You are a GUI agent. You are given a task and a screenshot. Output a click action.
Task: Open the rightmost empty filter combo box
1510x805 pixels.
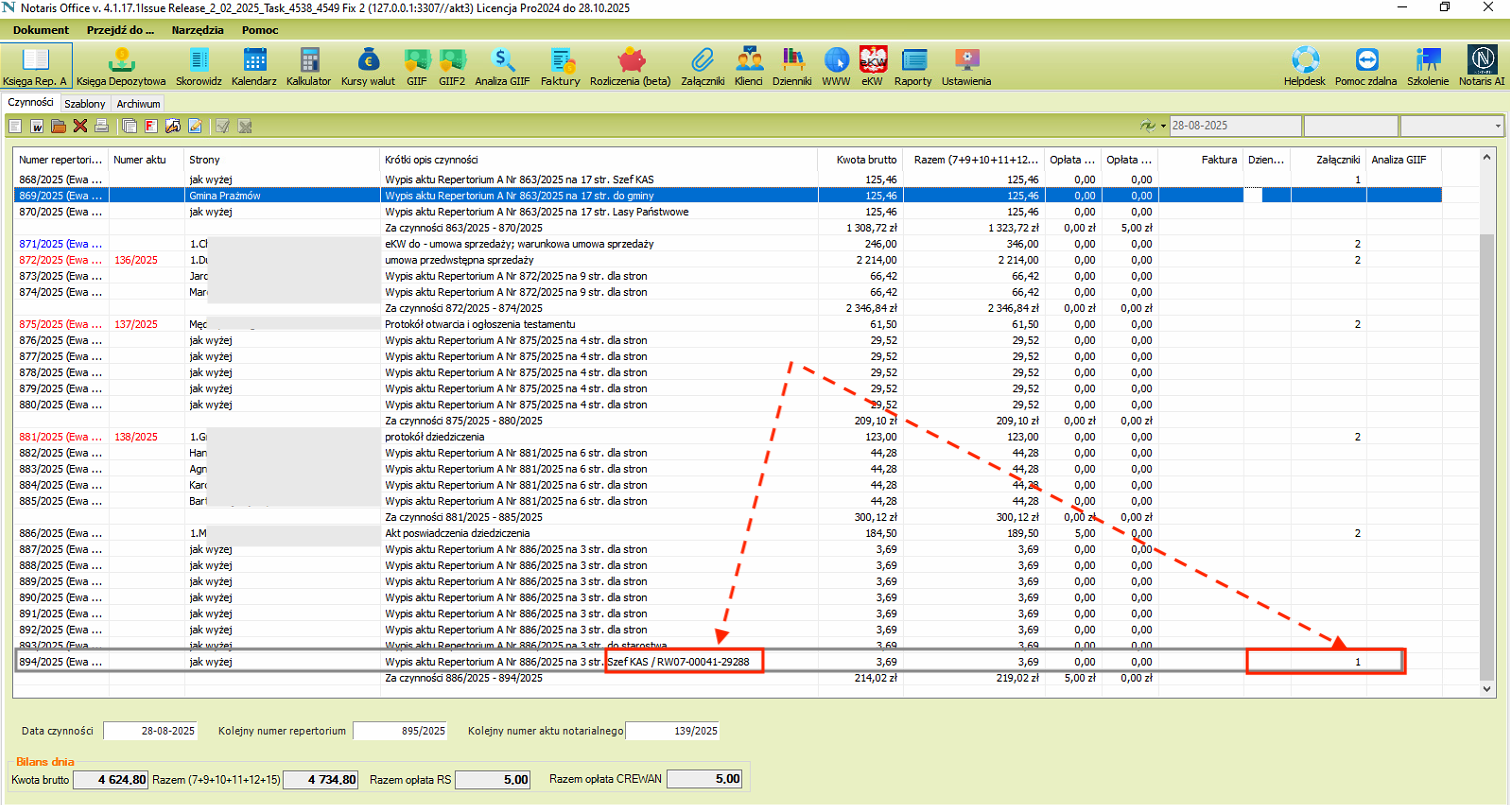[x=1451, y=126]
